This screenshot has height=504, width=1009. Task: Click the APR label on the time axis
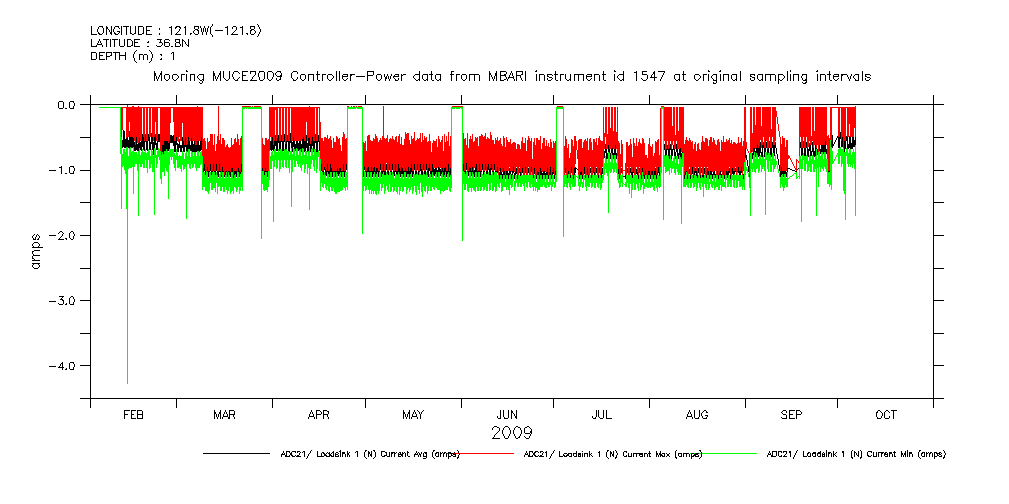[x=318, y=414]
